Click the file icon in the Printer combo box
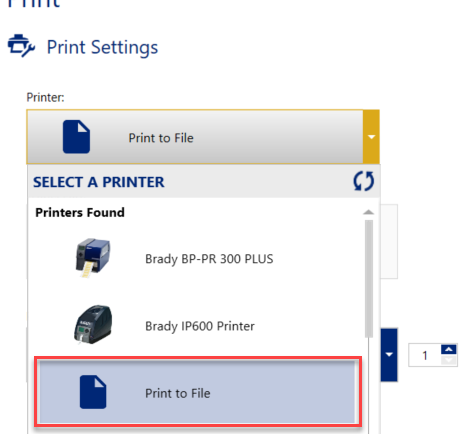 pos(76,137)
